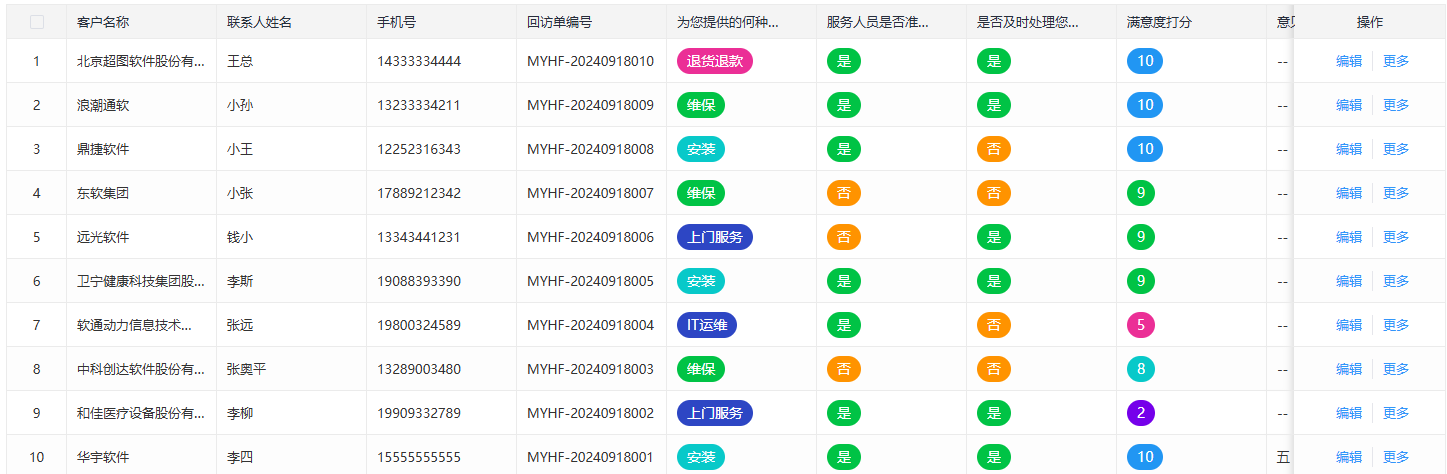This screenshot has height=474, width=1447.
Task: Select order number MYHF-20240918005
Action: [590, 281]
